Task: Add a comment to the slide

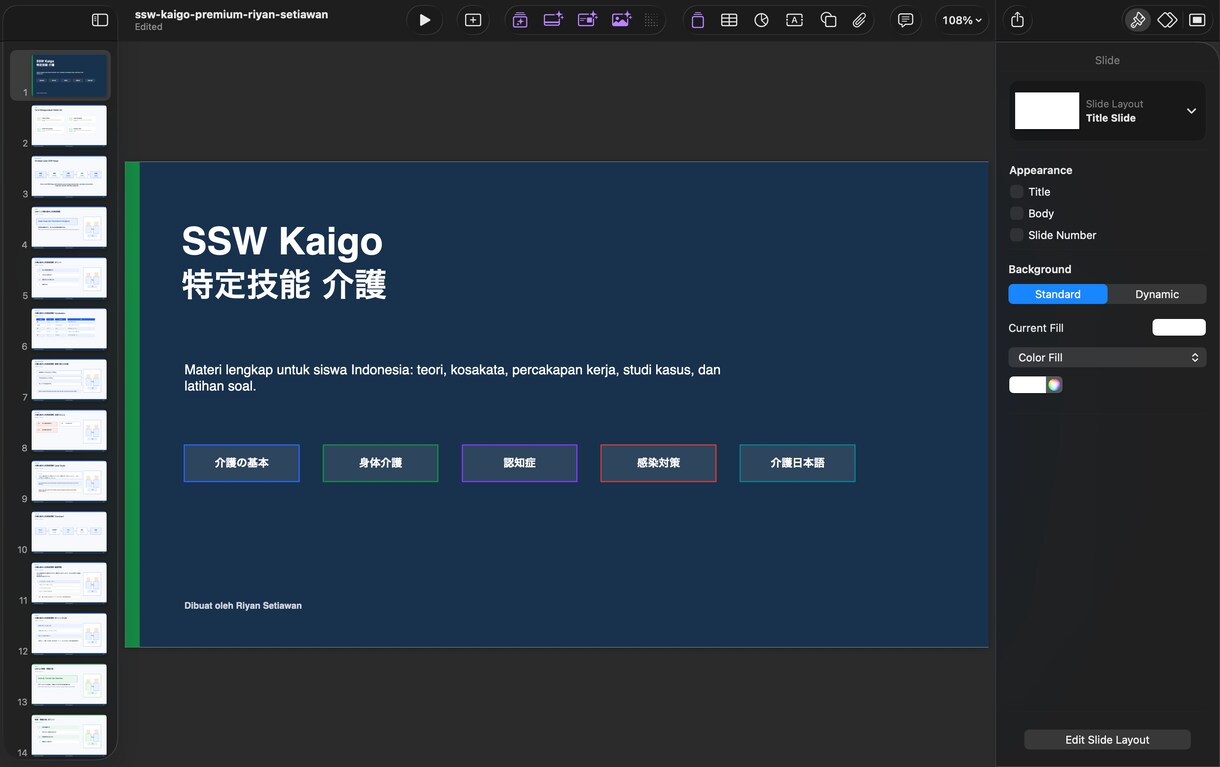Action: 906,20
